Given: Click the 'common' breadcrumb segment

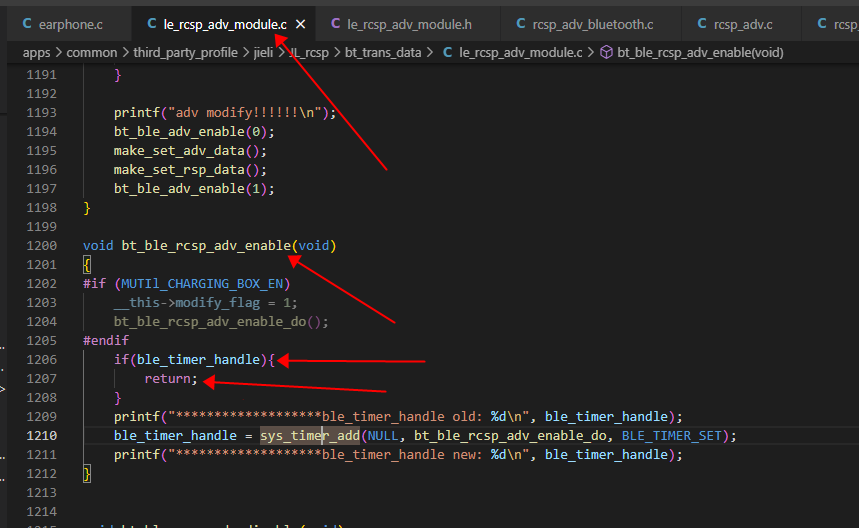Looking at the screenshot, I should [x=91, y=53].
